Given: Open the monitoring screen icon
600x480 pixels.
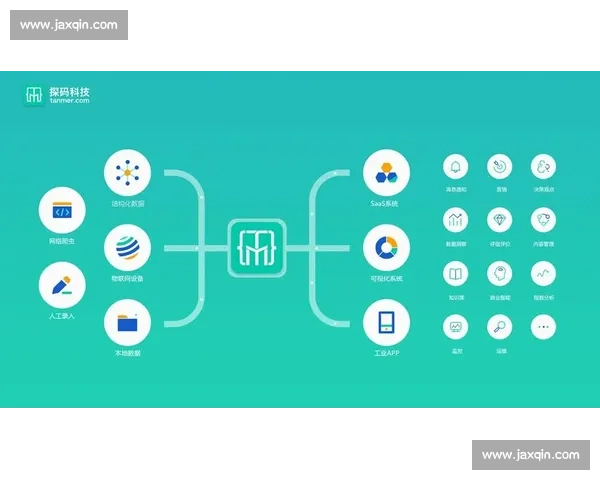Looking at the screenshot, I should (456, 327).
